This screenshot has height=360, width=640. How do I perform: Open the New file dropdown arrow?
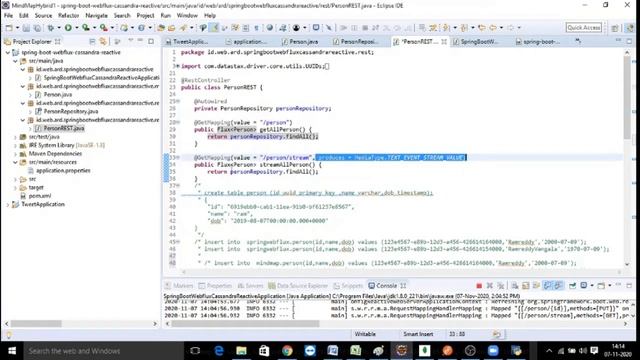[17, 28]
